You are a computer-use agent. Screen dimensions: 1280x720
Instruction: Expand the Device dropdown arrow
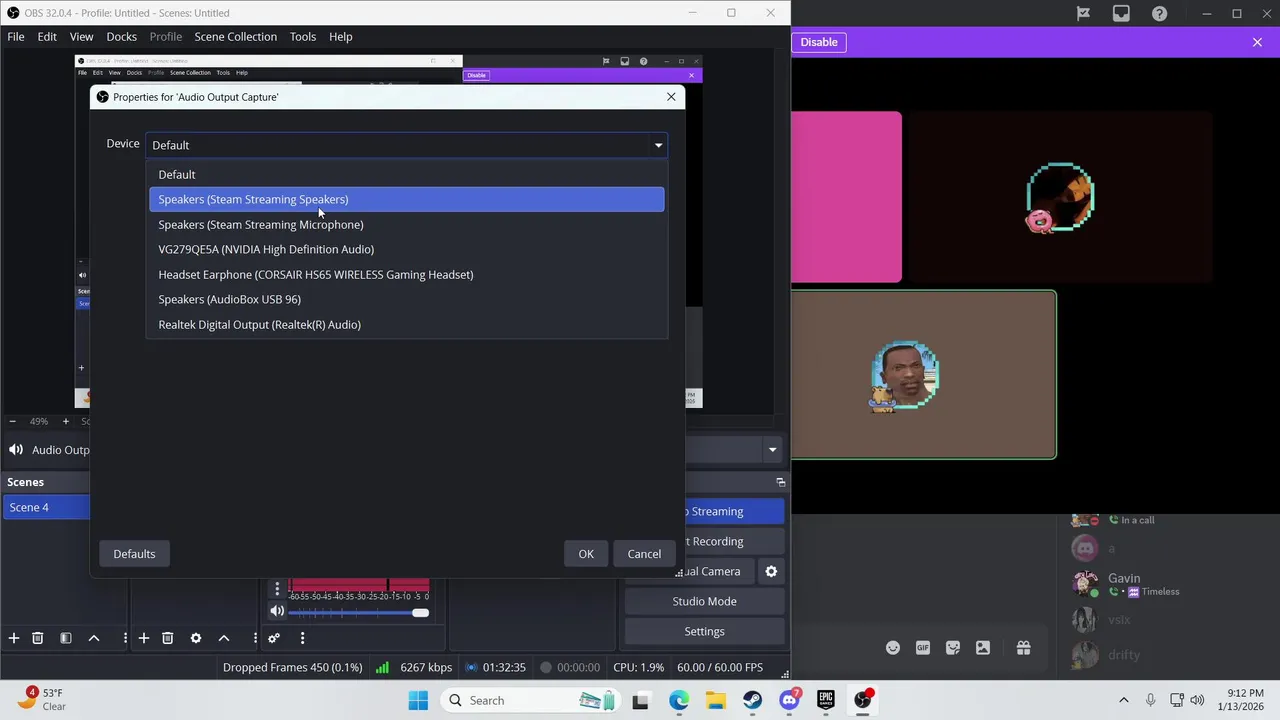click(658, 145)
